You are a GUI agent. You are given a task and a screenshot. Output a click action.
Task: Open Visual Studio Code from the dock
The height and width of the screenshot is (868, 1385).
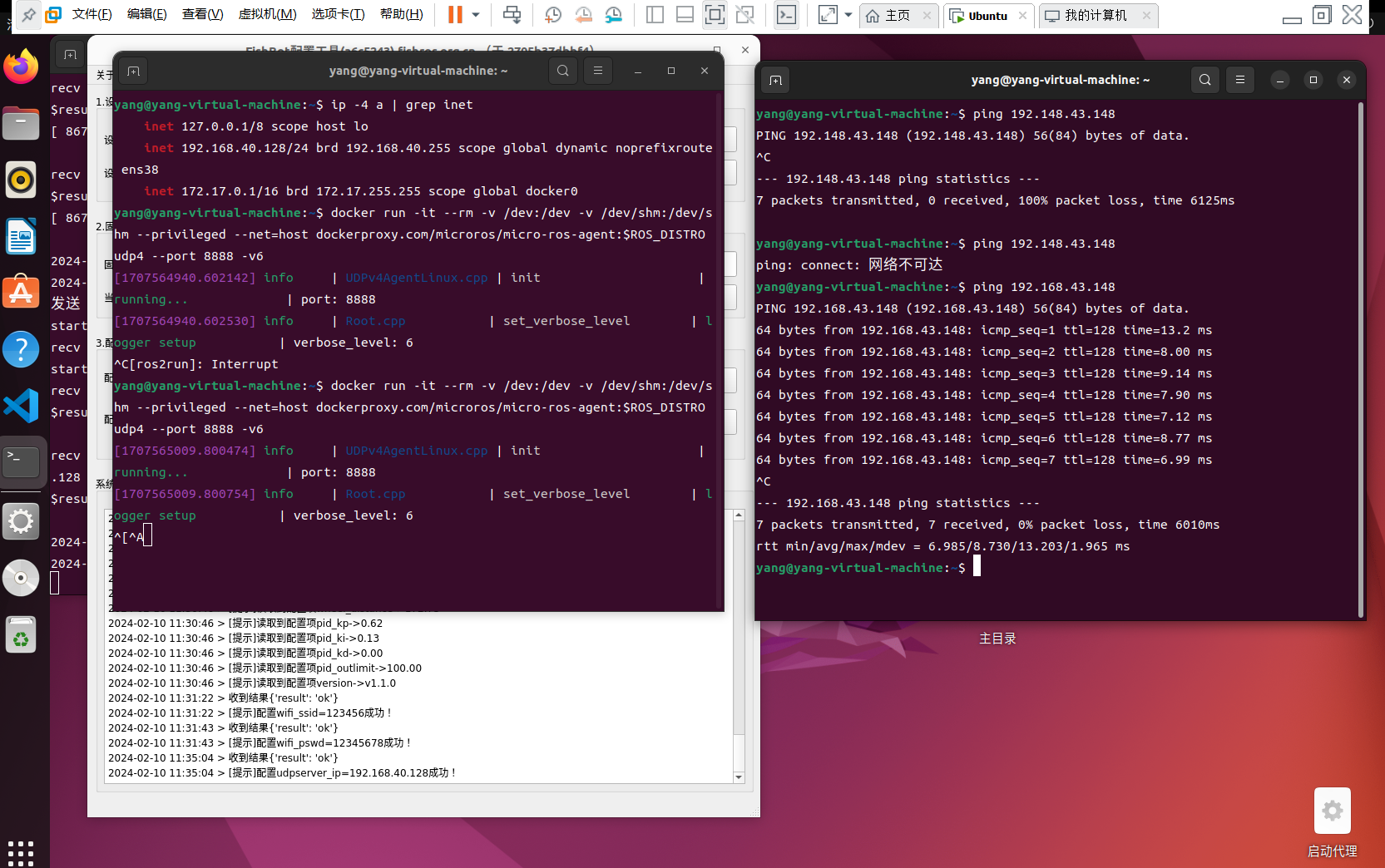21,406
